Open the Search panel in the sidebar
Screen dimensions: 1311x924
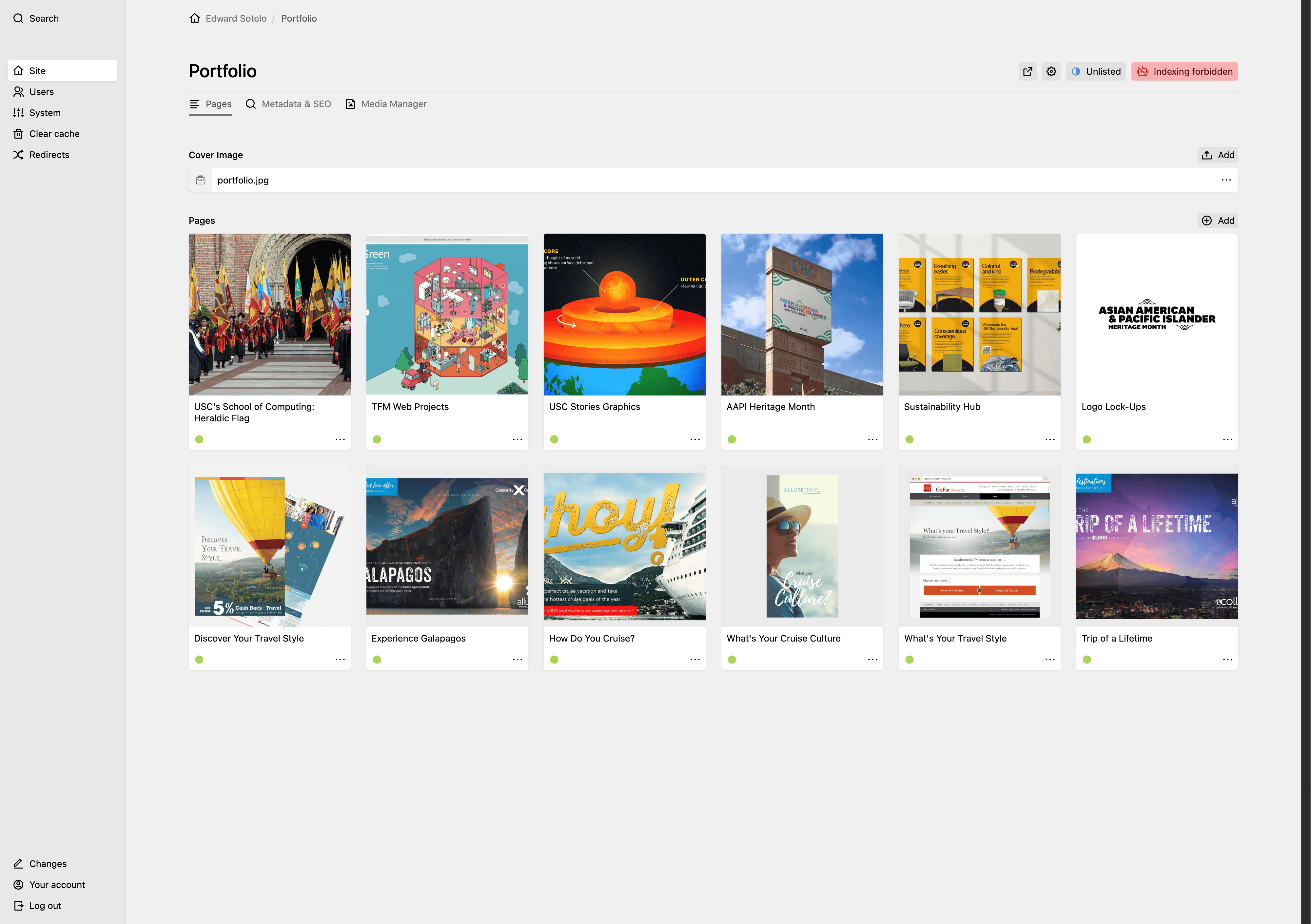[x=36, y=18]
